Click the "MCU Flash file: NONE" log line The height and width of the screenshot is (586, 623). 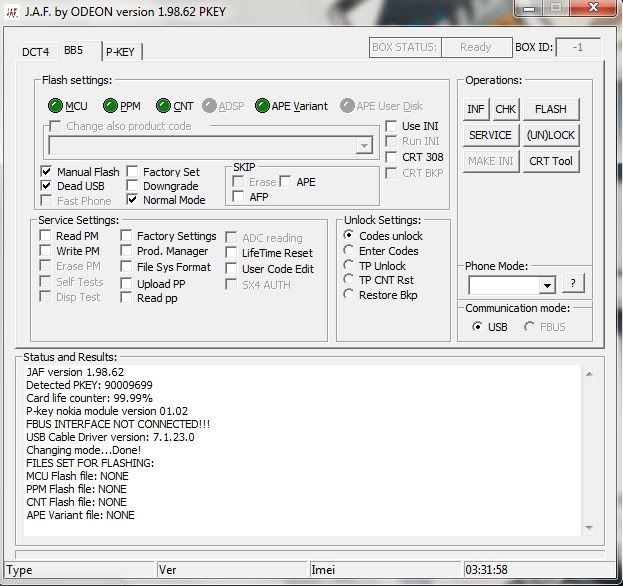coord(77,476)
